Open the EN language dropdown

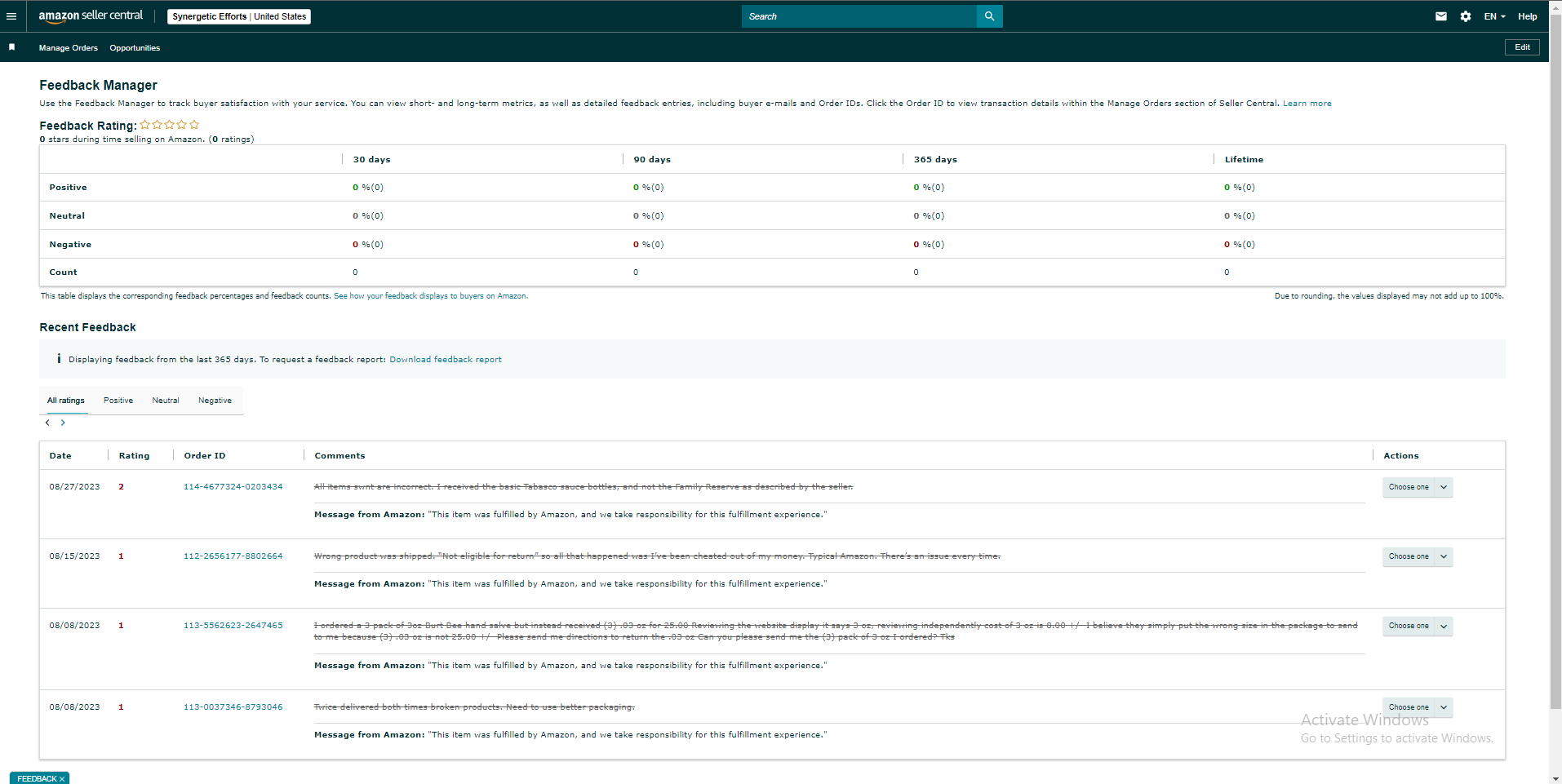1494,16
